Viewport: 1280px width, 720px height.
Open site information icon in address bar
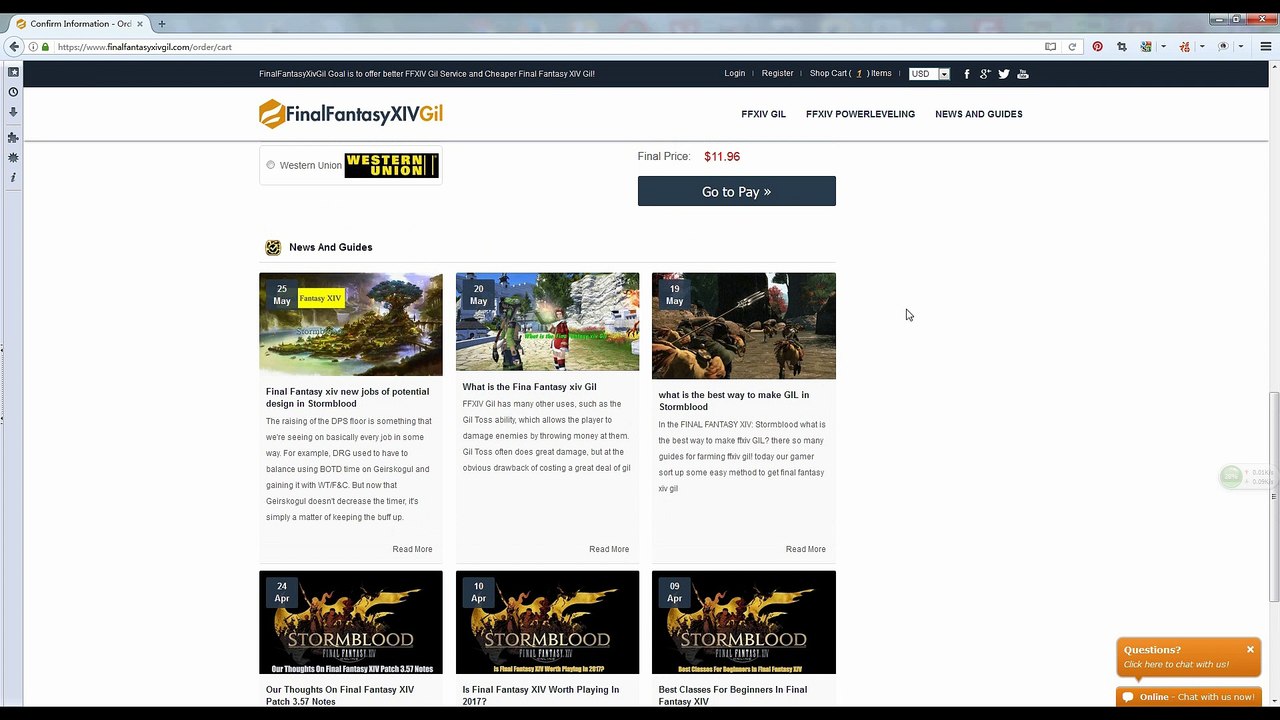[33, 47]
